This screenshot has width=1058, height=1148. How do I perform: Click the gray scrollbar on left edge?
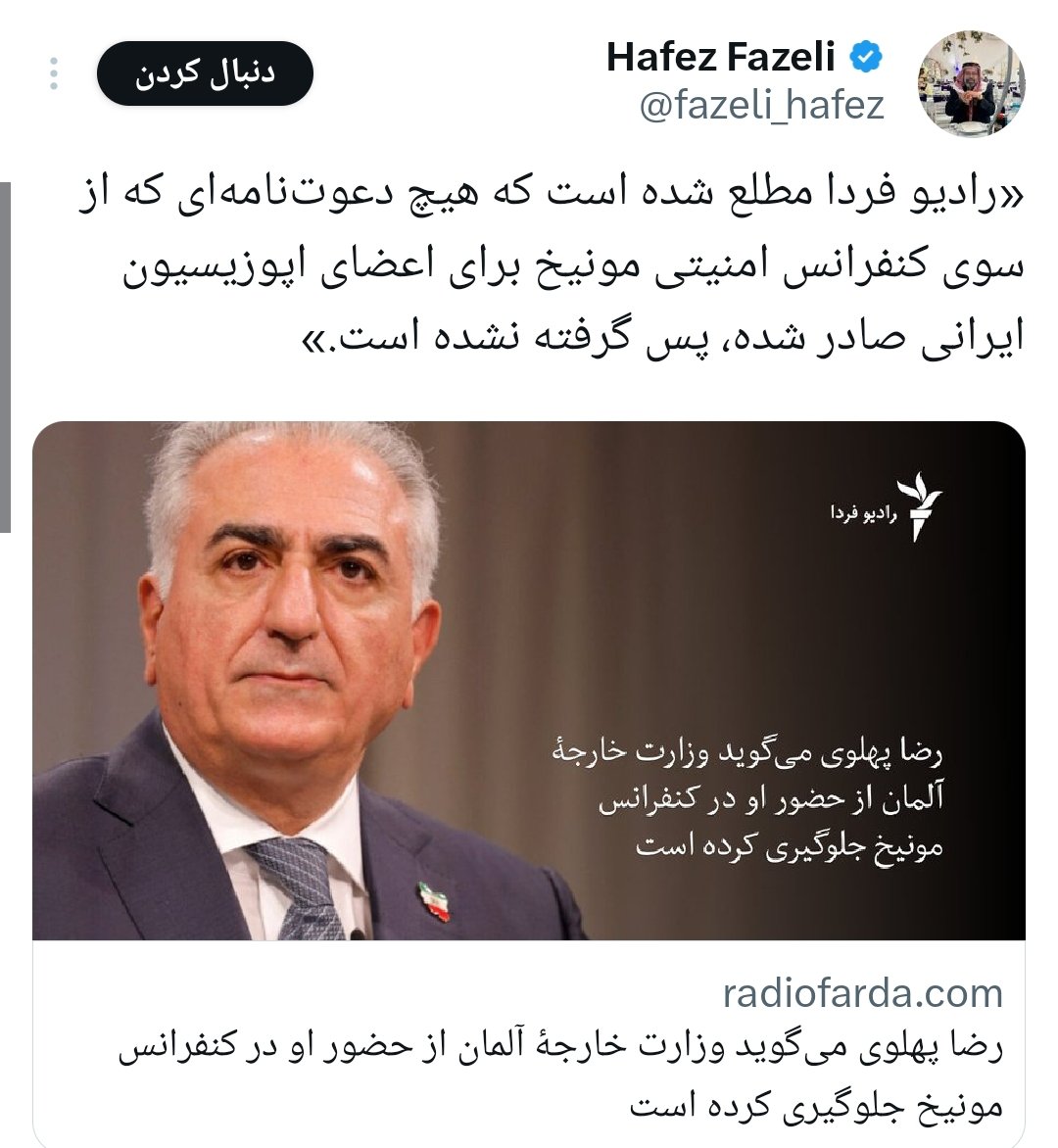(5, 357)
